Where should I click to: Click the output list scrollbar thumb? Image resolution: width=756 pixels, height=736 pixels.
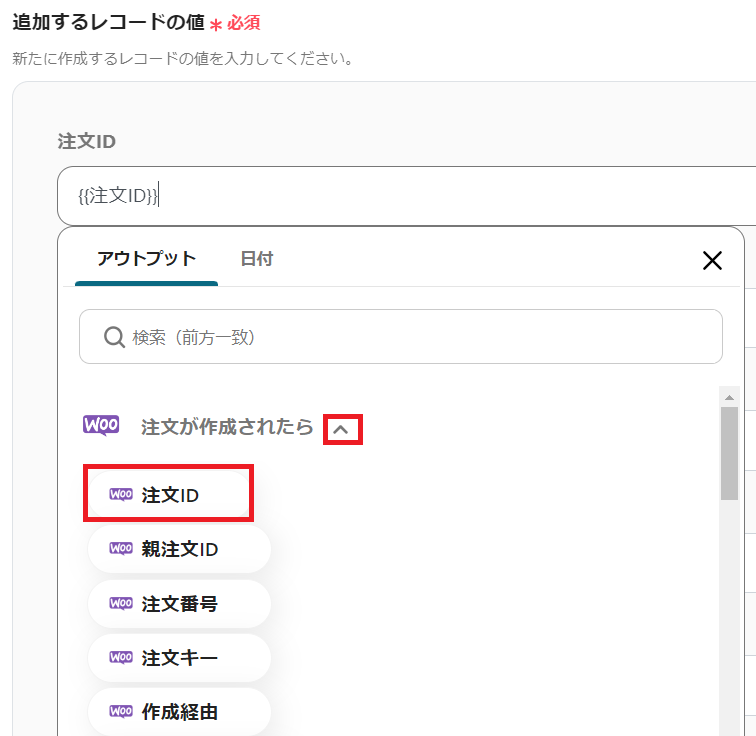[x=729, y=453]
